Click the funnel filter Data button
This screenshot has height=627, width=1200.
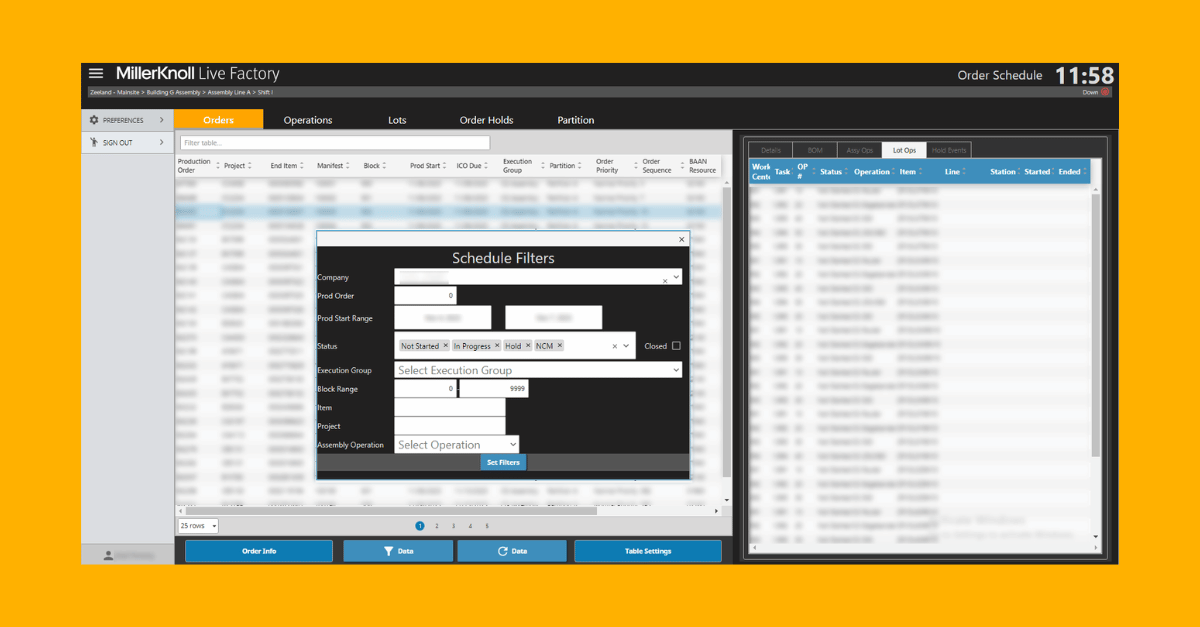click(x=399, y=551)
